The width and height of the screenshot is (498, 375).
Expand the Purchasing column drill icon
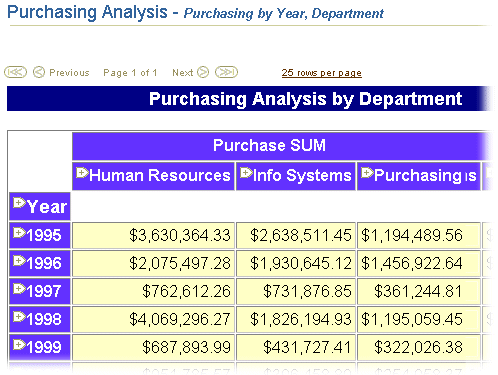pyautogui.click(x=367, y=173)
